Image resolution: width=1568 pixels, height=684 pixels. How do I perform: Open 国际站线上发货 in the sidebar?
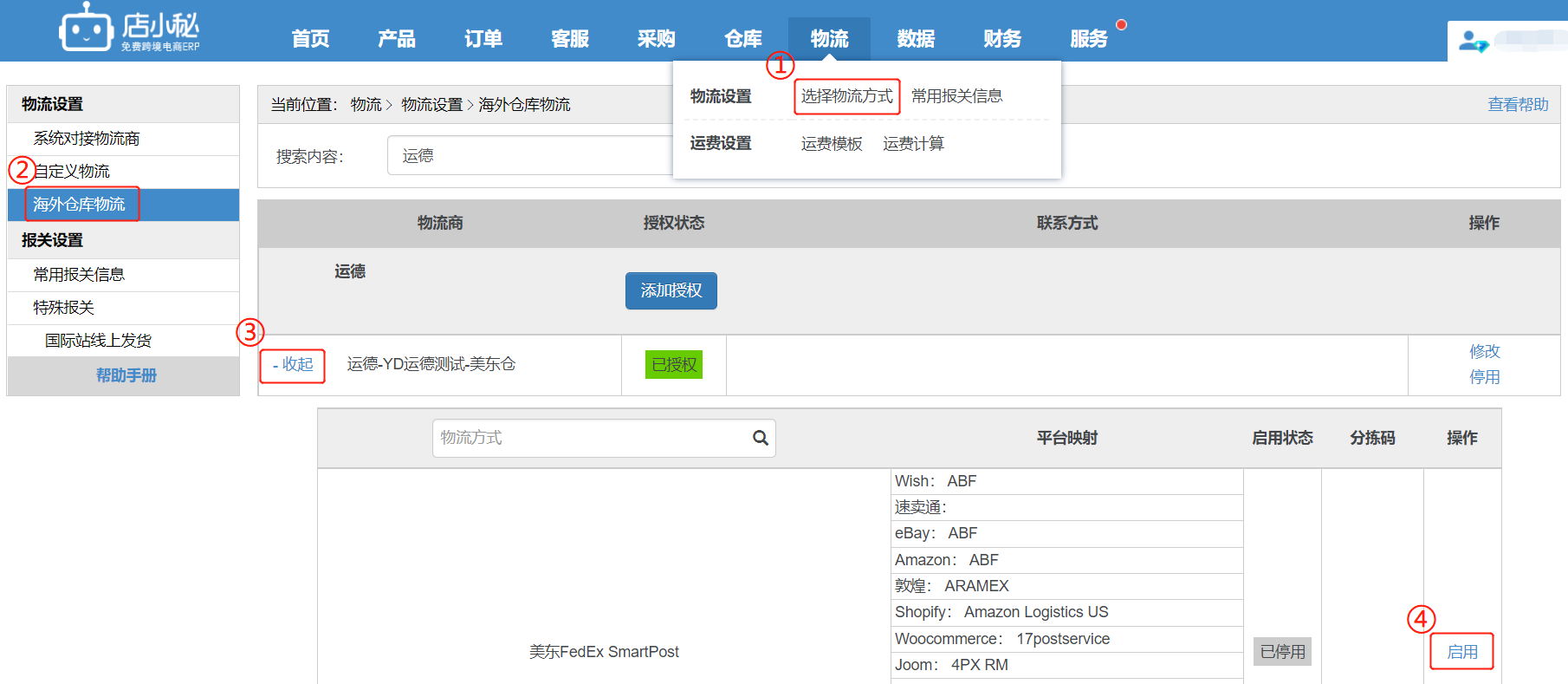[123, 341]
